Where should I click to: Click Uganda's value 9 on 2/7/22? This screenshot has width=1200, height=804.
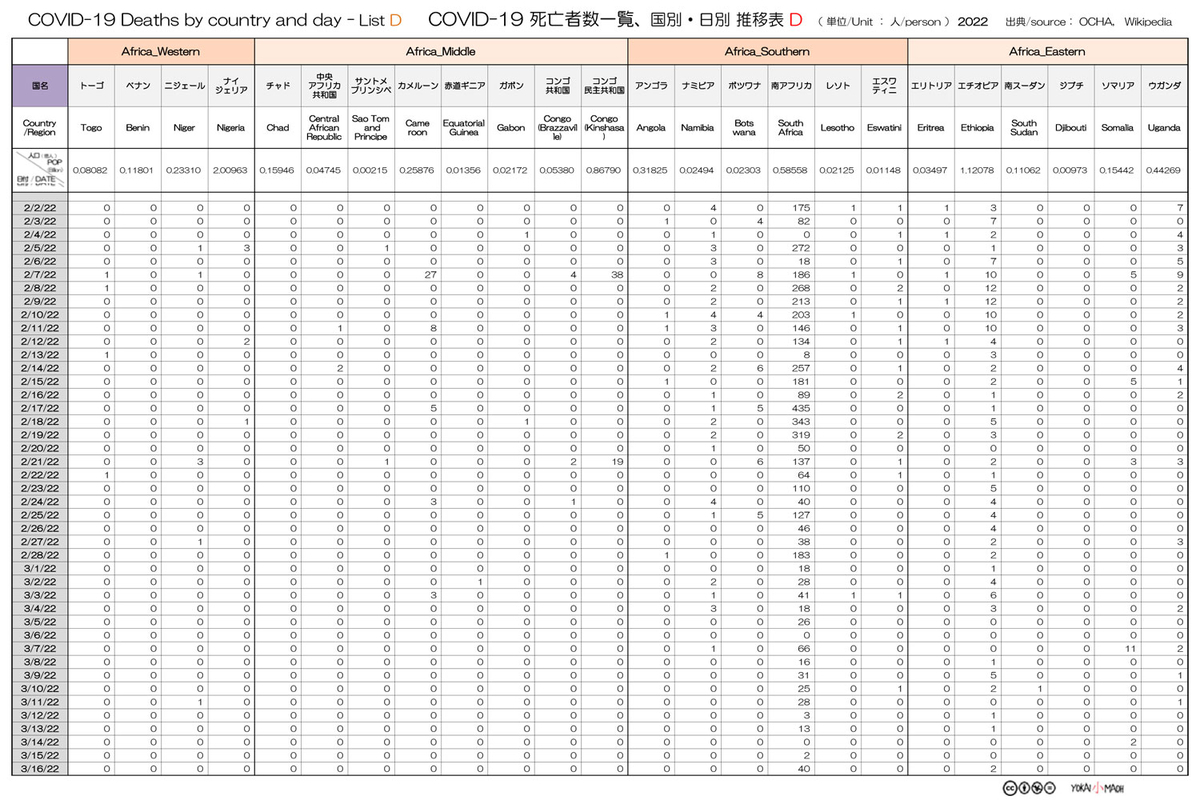1181,274
